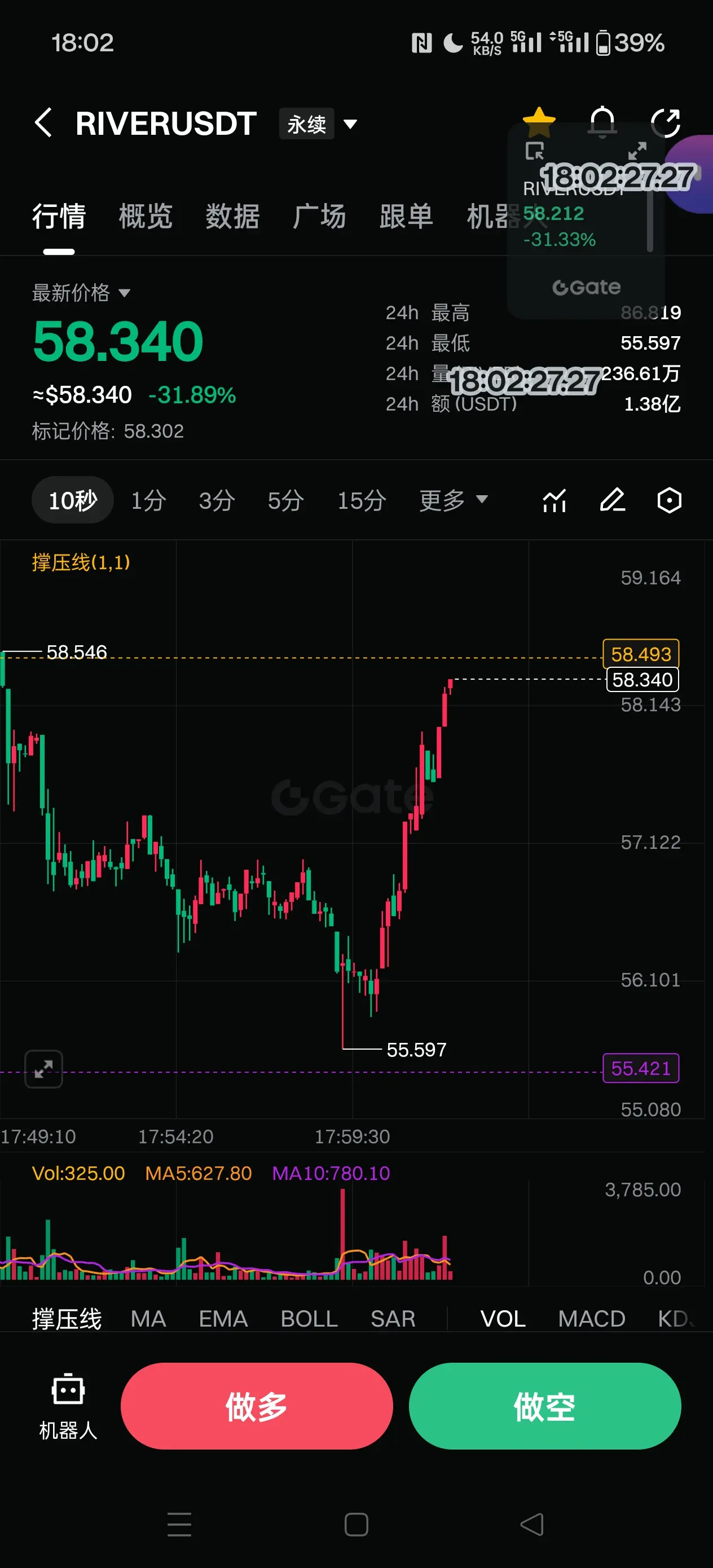This screenshot has height=1568, width=713.
Task: Enable the SAR indicator
Action: 393,1319
